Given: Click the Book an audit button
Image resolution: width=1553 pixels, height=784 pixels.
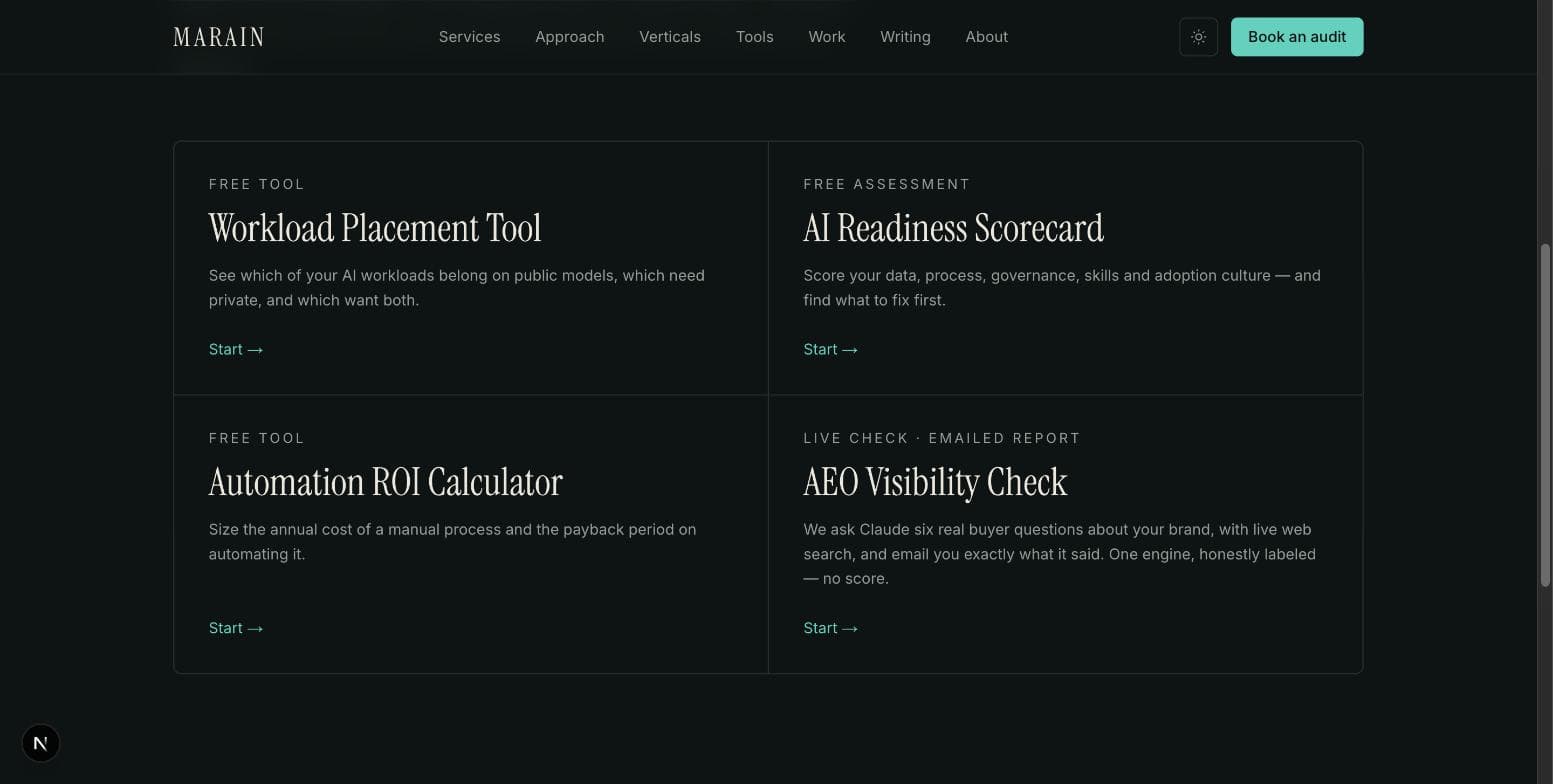Looking at the screenshot, I should click(1296, 37).
